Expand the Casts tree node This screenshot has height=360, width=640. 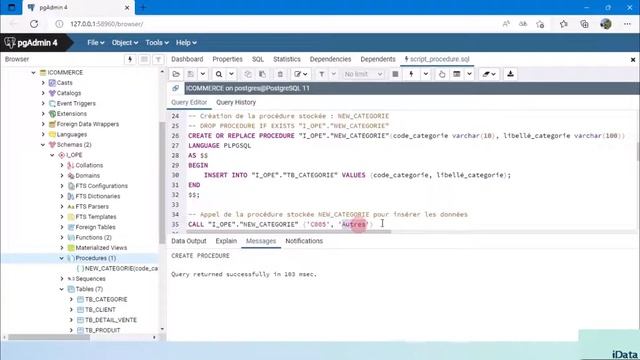43,83
